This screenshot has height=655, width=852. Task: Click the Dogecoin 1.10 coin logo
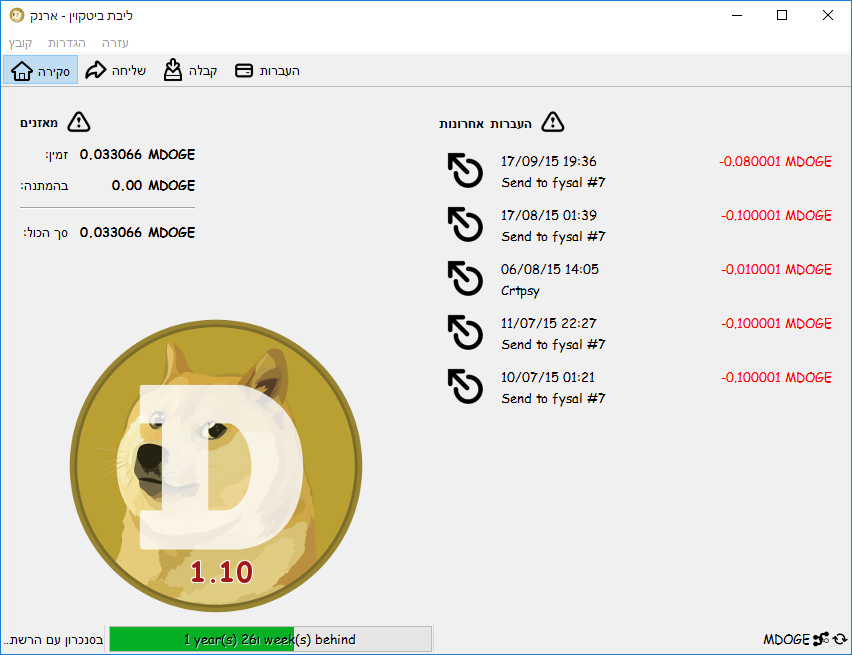(216, 466)
